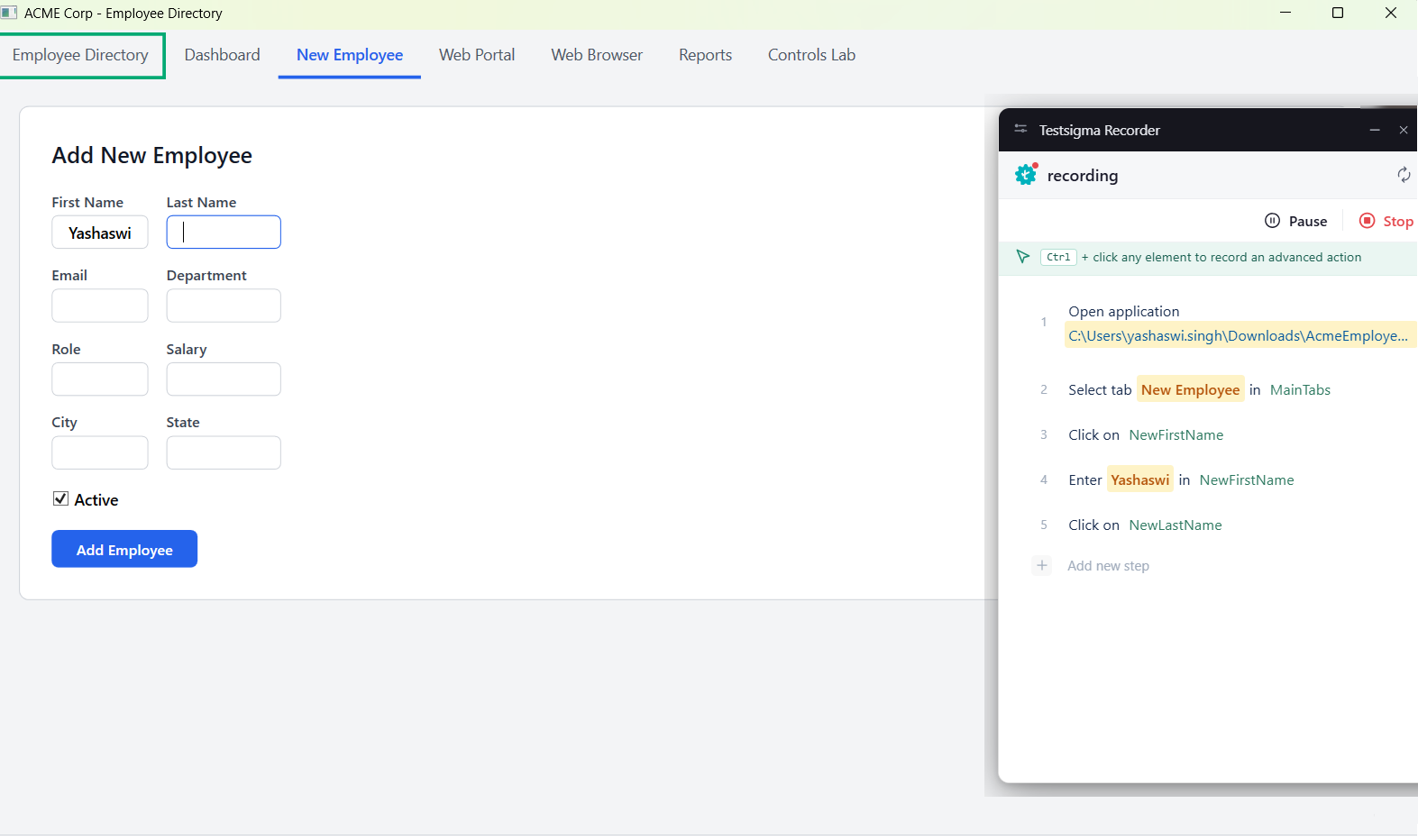Click the Add Employee button
The width and height of the screenshot is (1418, 840).
(124, 549)
